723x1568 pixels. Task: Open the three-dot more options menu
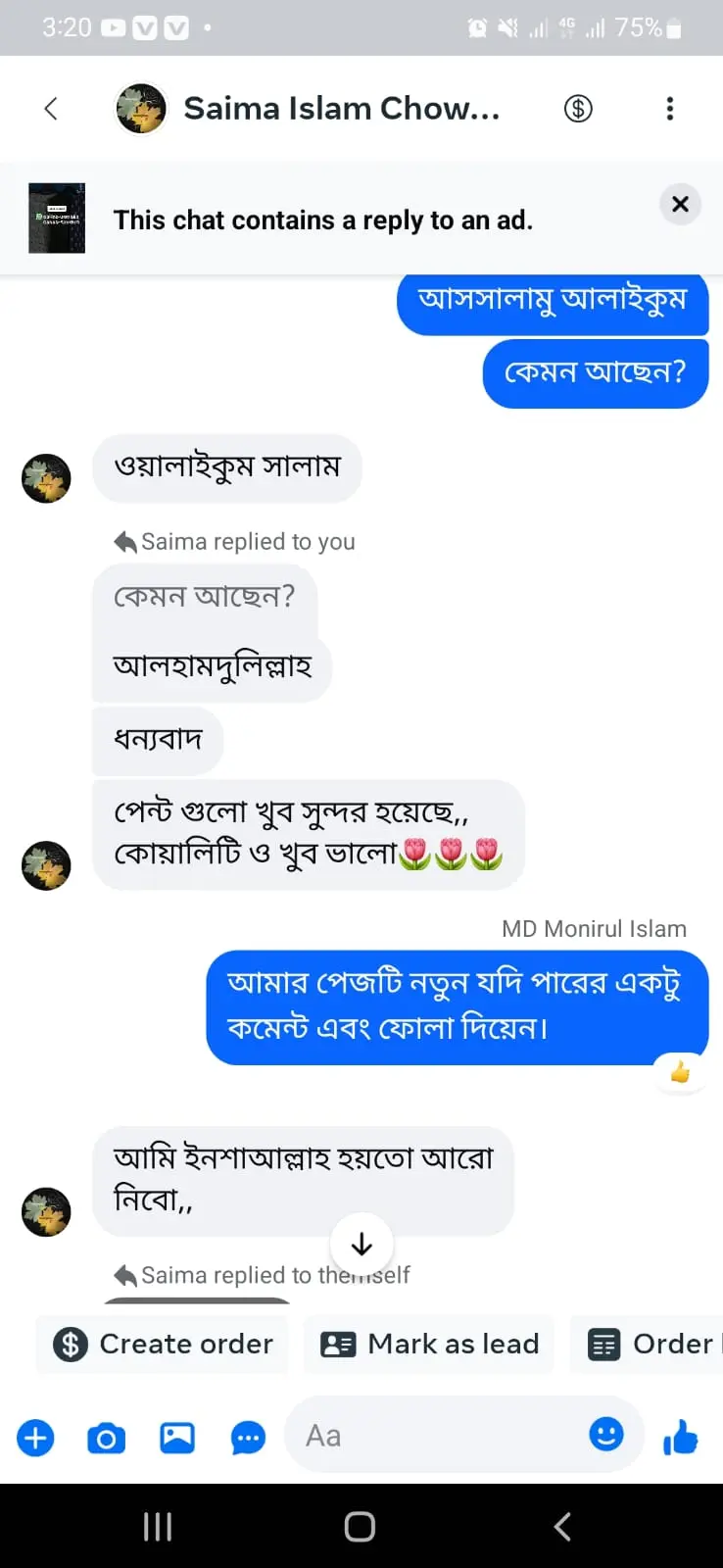coord(670,109)
